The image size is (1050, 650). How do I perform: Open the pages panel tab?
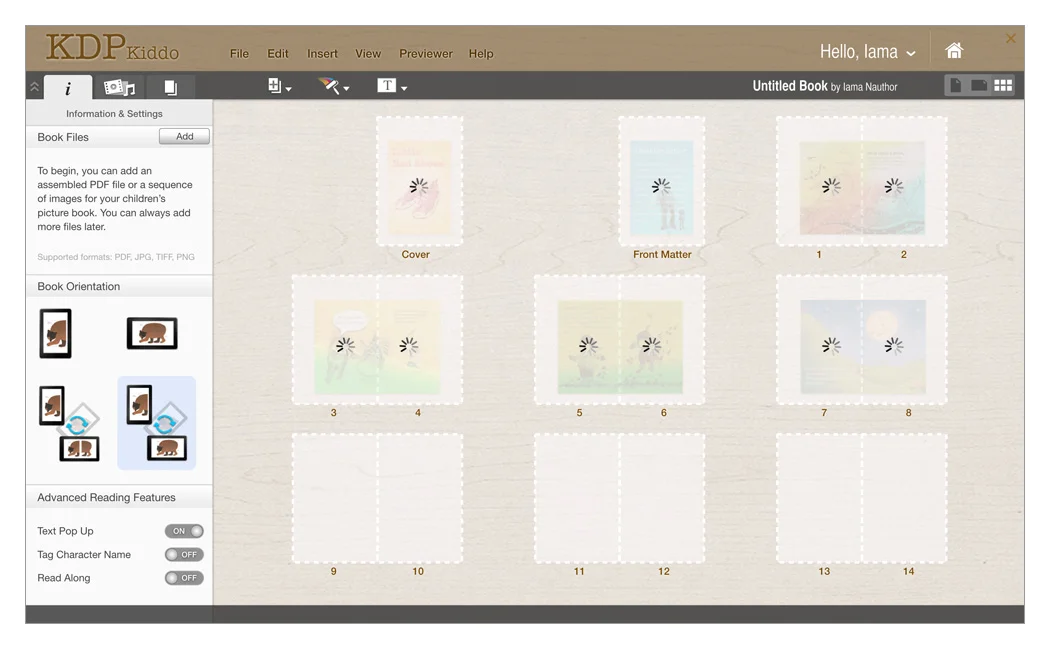pos(170,88)
